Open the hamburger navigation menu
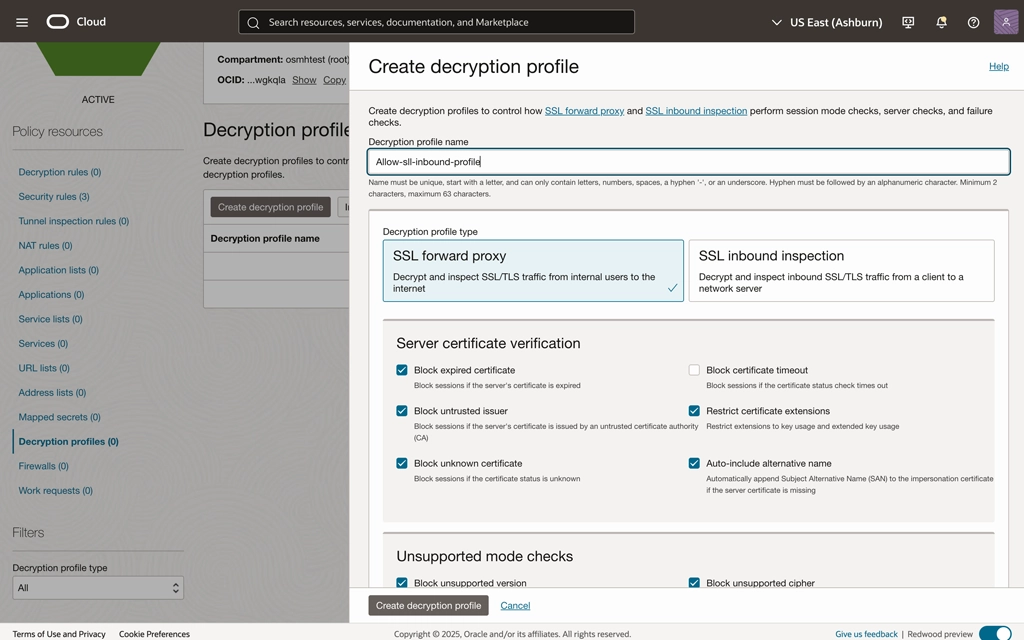 (22, 22)
